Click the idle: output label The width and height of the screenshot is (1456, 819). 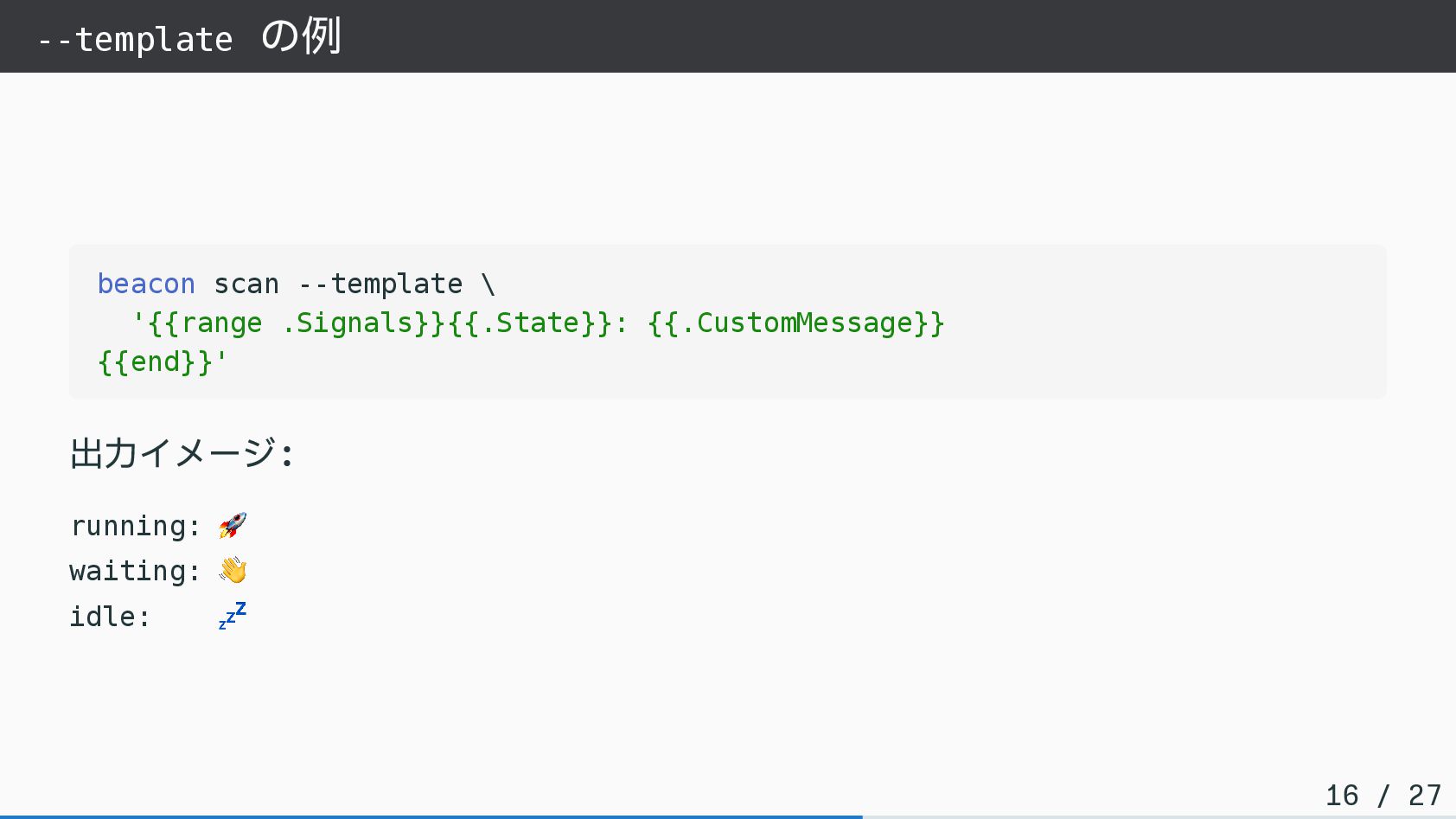click(x=110, y=617)
